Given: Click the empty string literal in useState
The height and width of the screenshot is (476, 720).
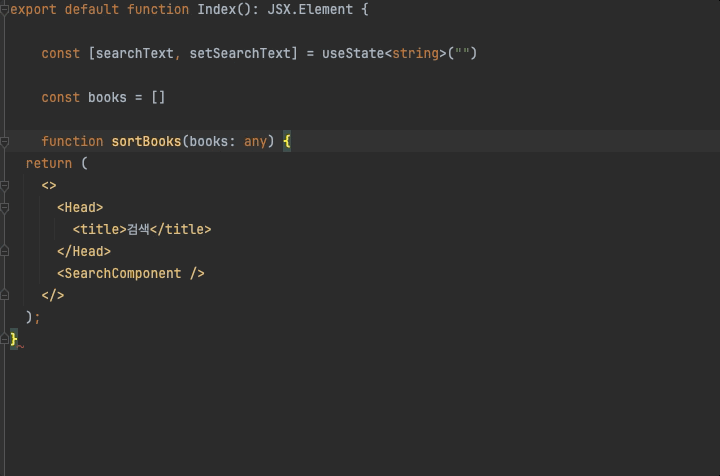Looking at the screenshot, I should tap(462, 54).
